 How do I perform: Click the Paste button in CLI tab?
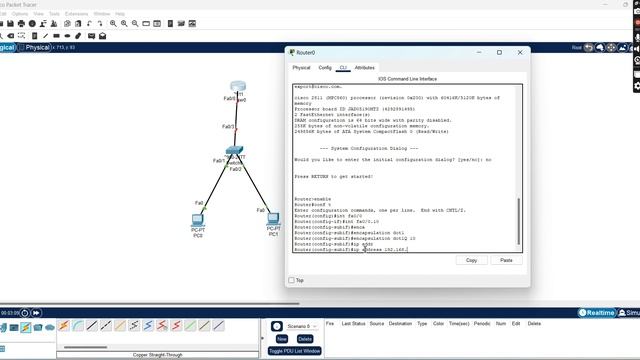(506, 260)
